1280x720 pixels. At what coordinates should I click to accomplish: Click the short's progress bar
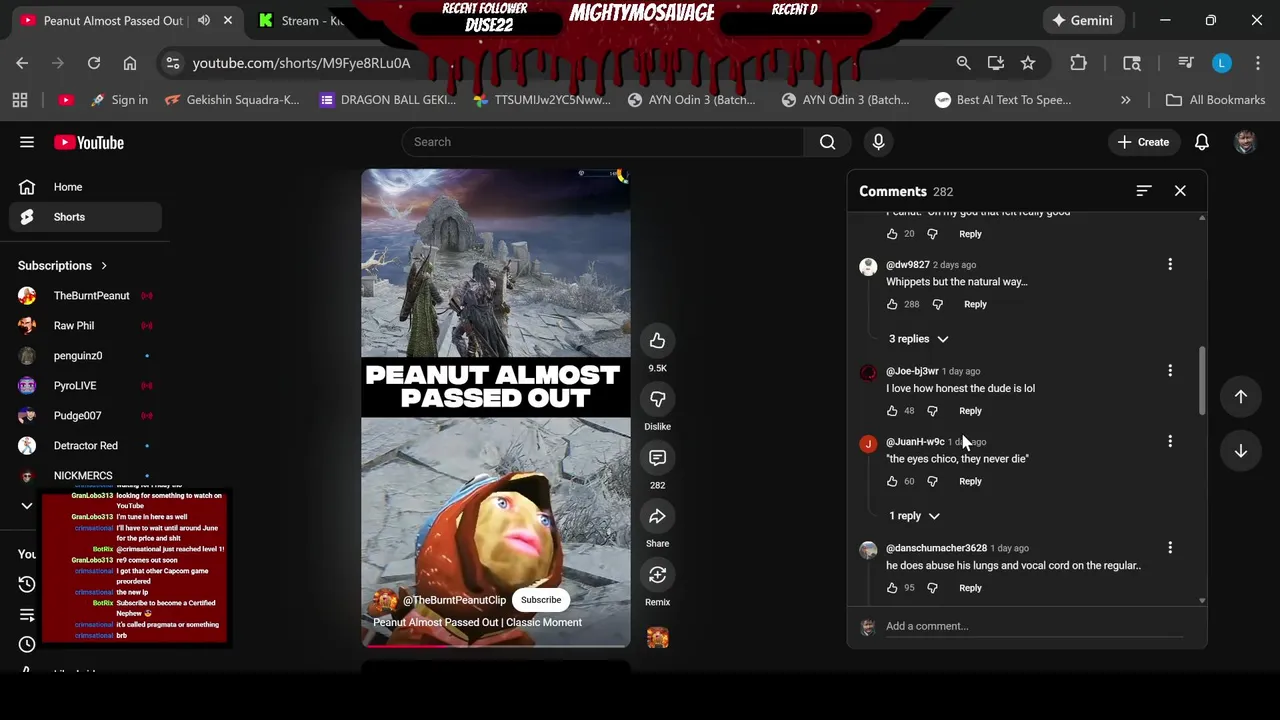pos(496,646)
